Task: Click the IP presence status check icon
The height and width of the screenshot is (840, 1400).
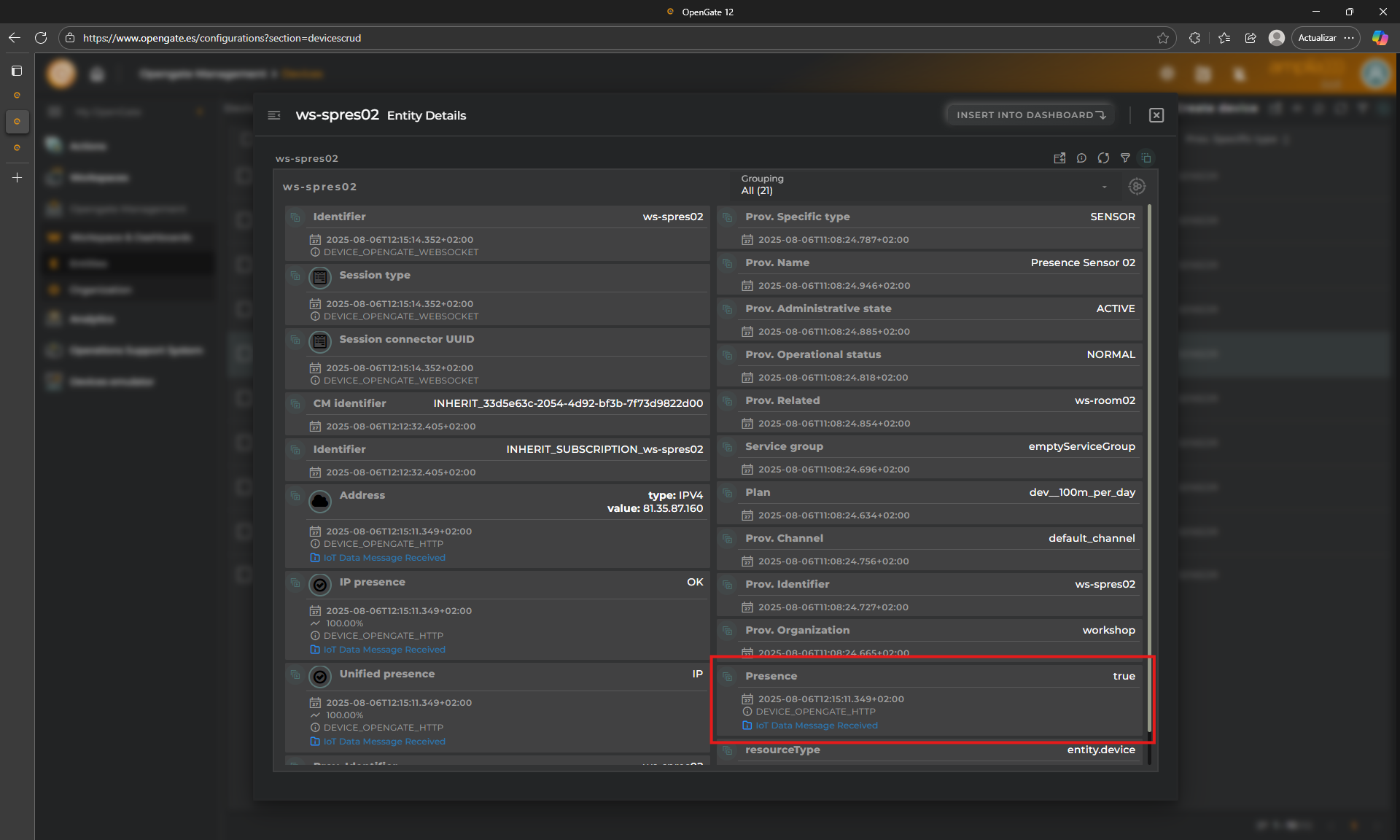Action: pos(320,585)
